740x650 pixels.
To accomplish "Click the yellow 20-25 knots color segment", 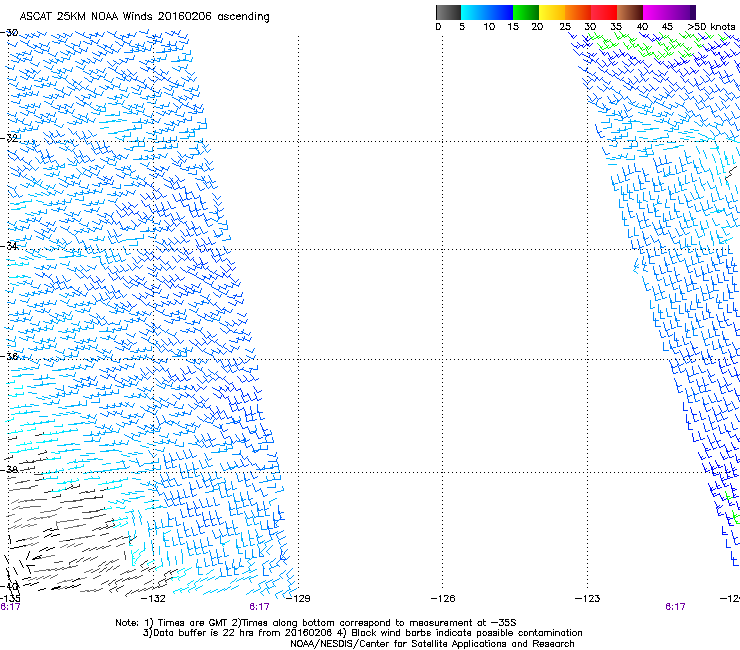I will (552, 12).
